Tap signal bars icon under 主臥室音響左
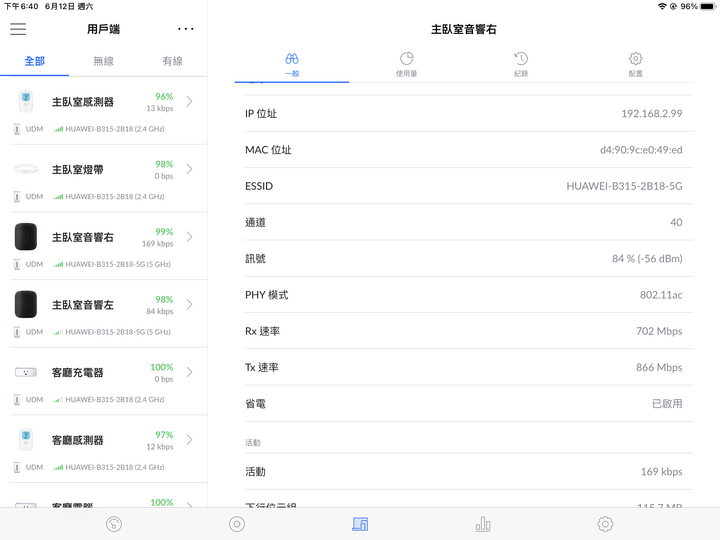This screenshot has width=720, height=540. [x=58, y=332]
